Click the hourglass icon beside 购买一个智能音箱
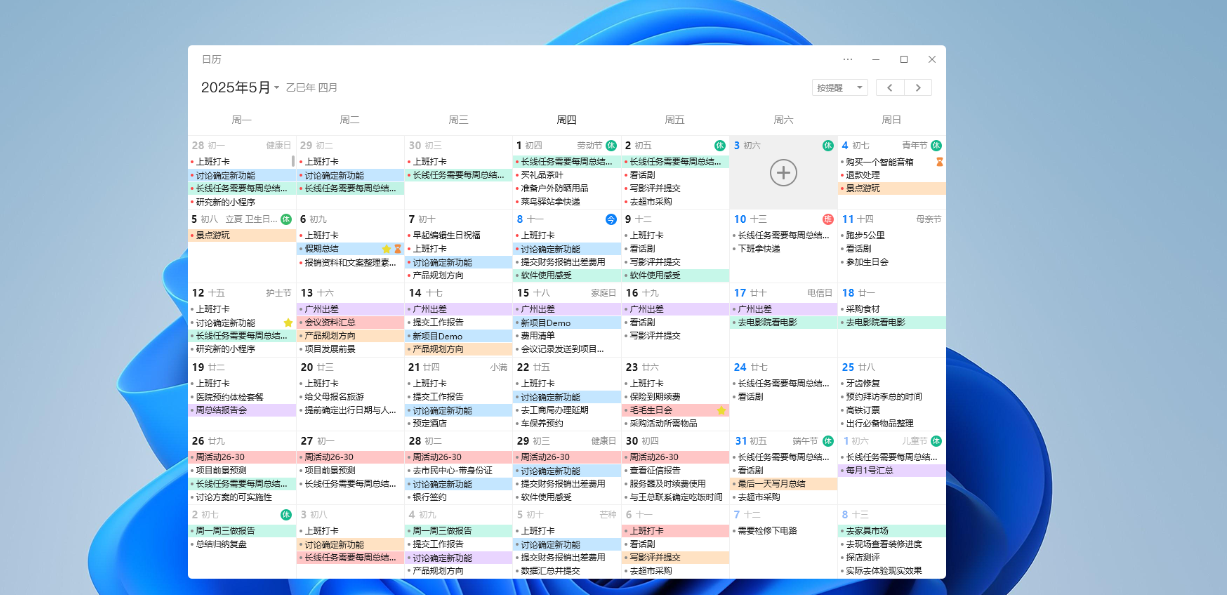The height and width of the screenshot is (595, 1227). pos(939,161)
